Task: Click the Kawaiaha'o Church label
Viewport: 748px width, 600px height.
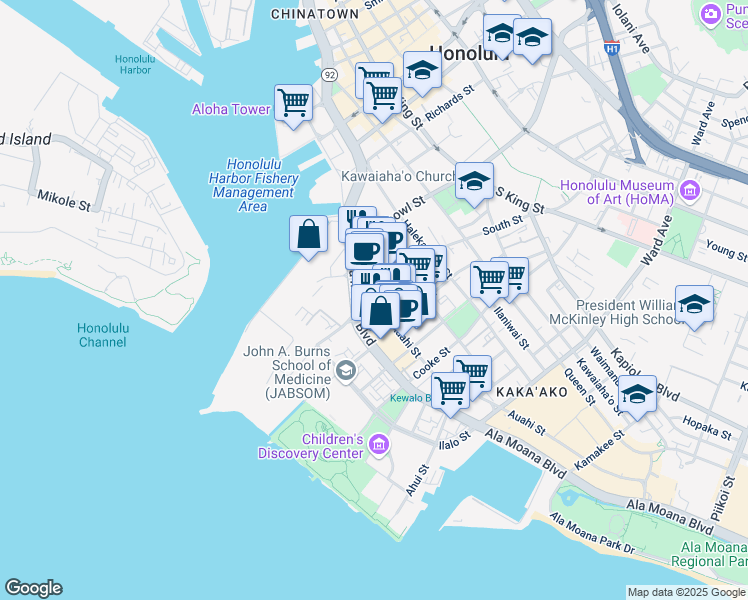Action: coord(398,176)
